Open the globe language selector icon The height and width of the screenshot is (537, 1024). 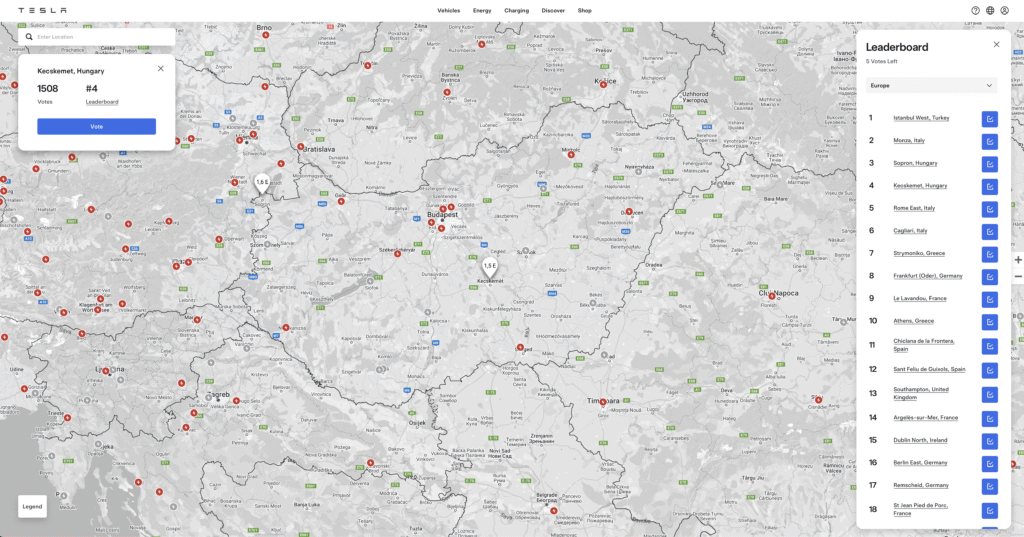(990, 10)
